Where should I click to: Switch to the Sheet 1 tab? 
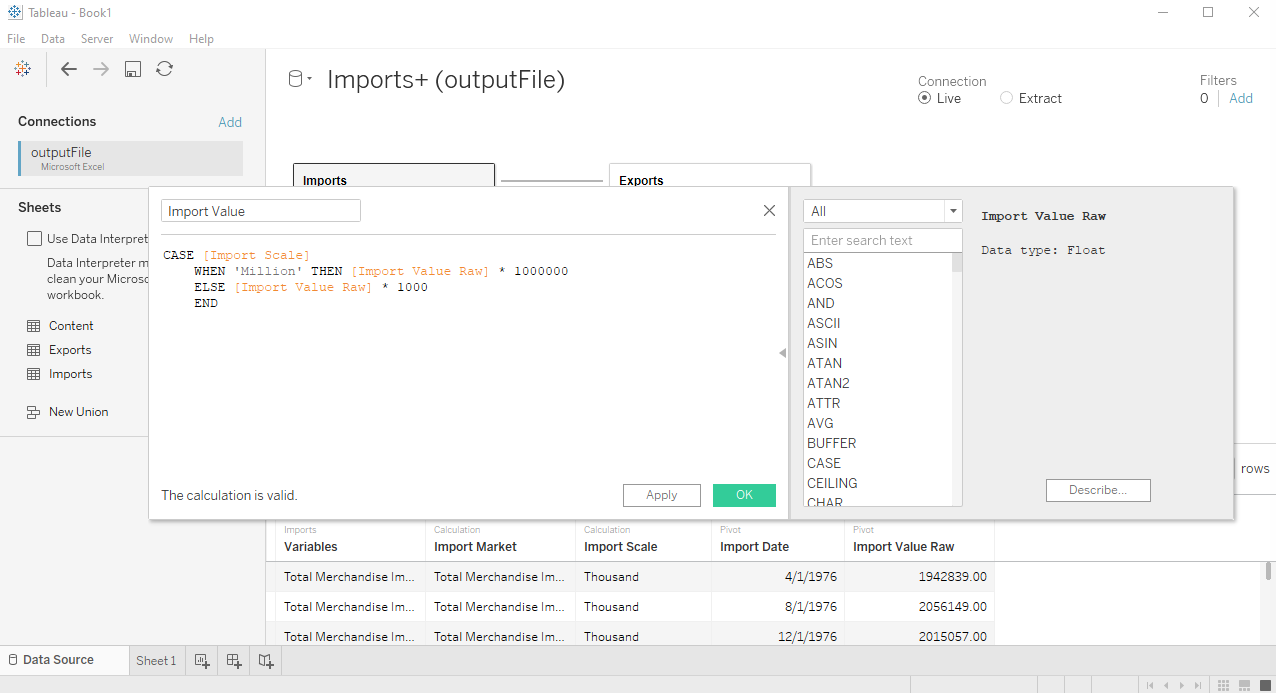pyautogui.click(x=156, y=661)
